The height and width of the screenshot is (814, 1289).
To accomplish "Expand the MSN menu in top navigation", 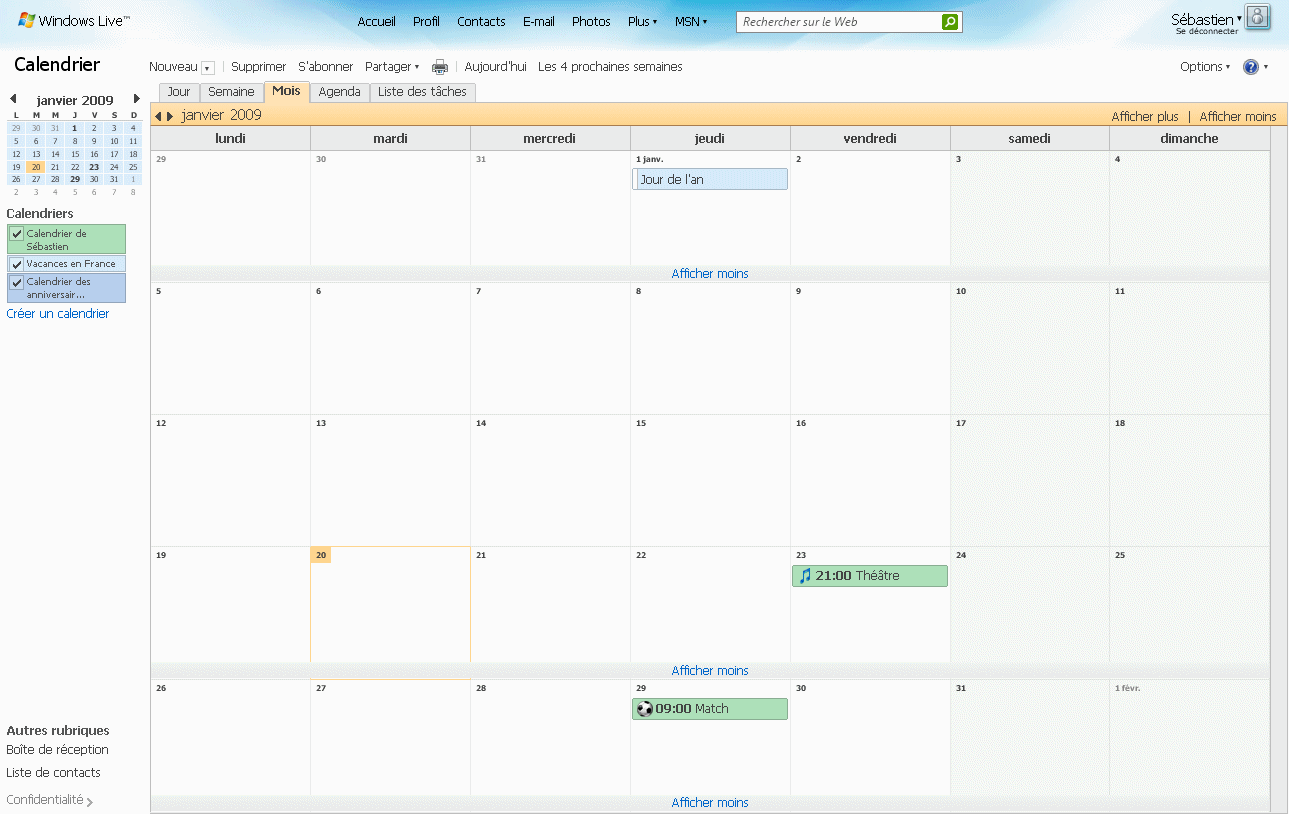I will pos(691,21).
